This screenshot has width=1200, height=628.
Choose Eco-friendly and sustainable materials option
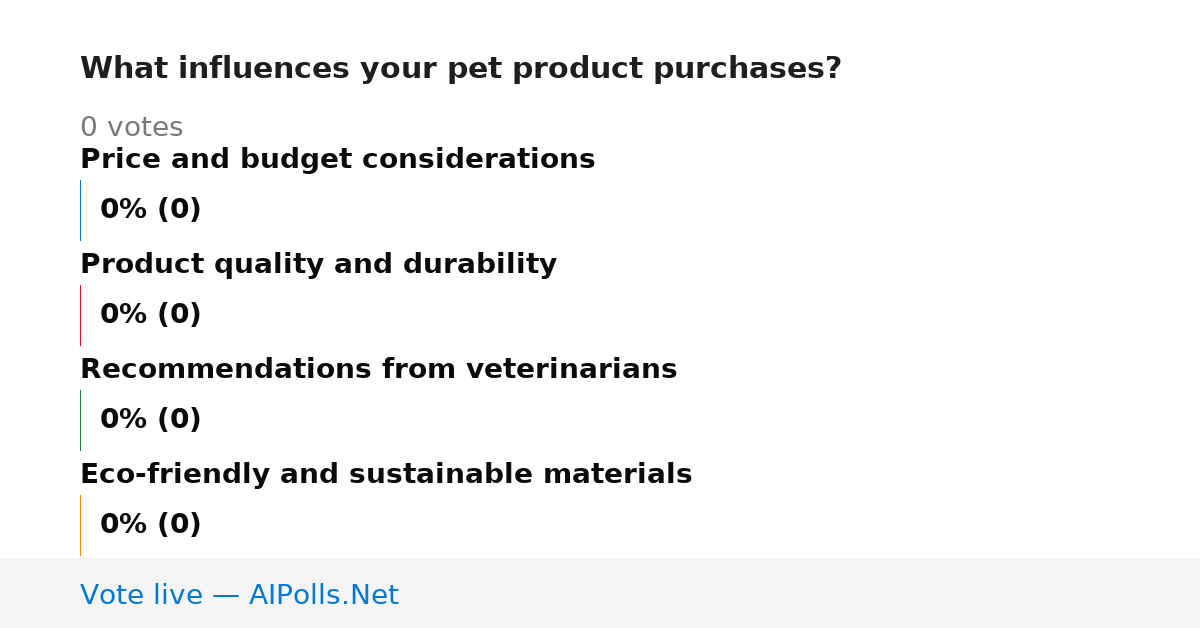[x=386, y=474]
